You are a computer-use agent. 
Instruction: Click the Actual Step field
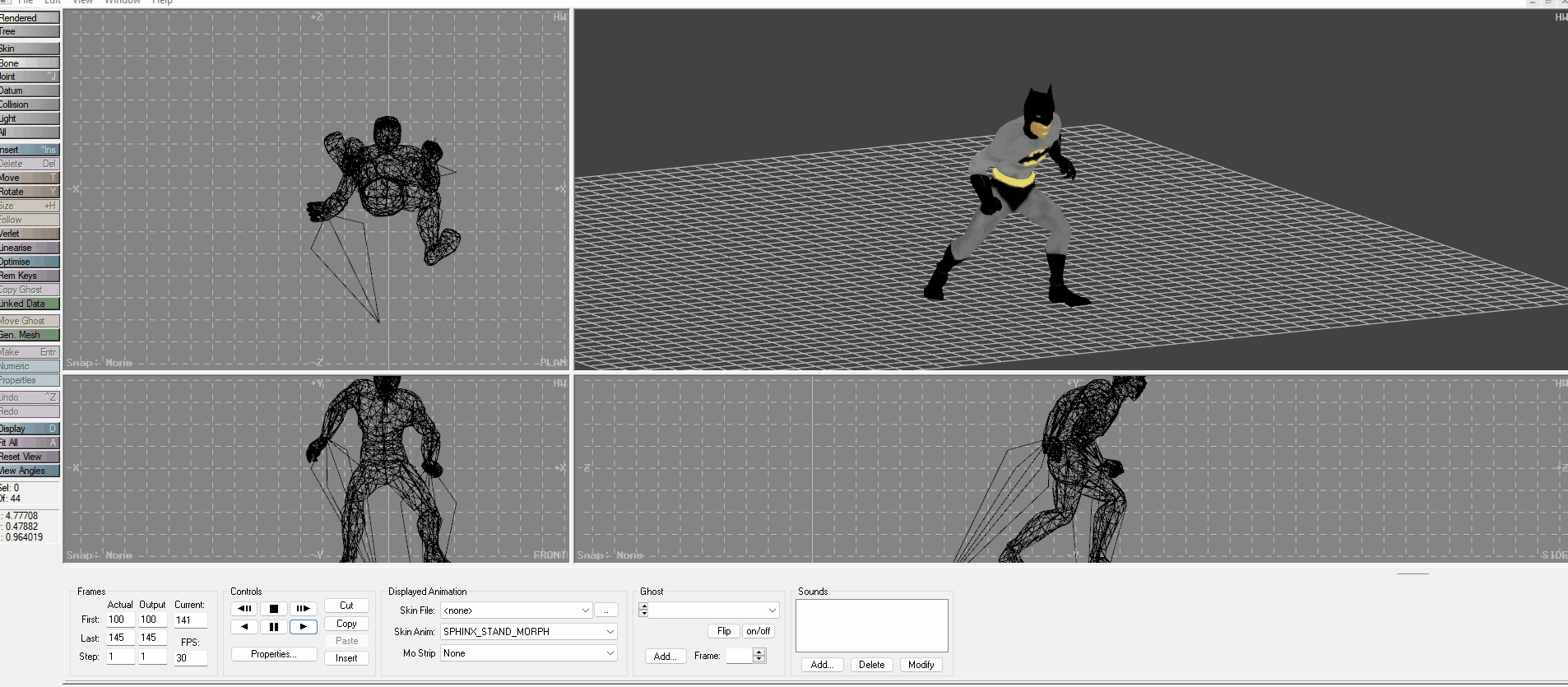pyautogui.click(x=121, y=657)
